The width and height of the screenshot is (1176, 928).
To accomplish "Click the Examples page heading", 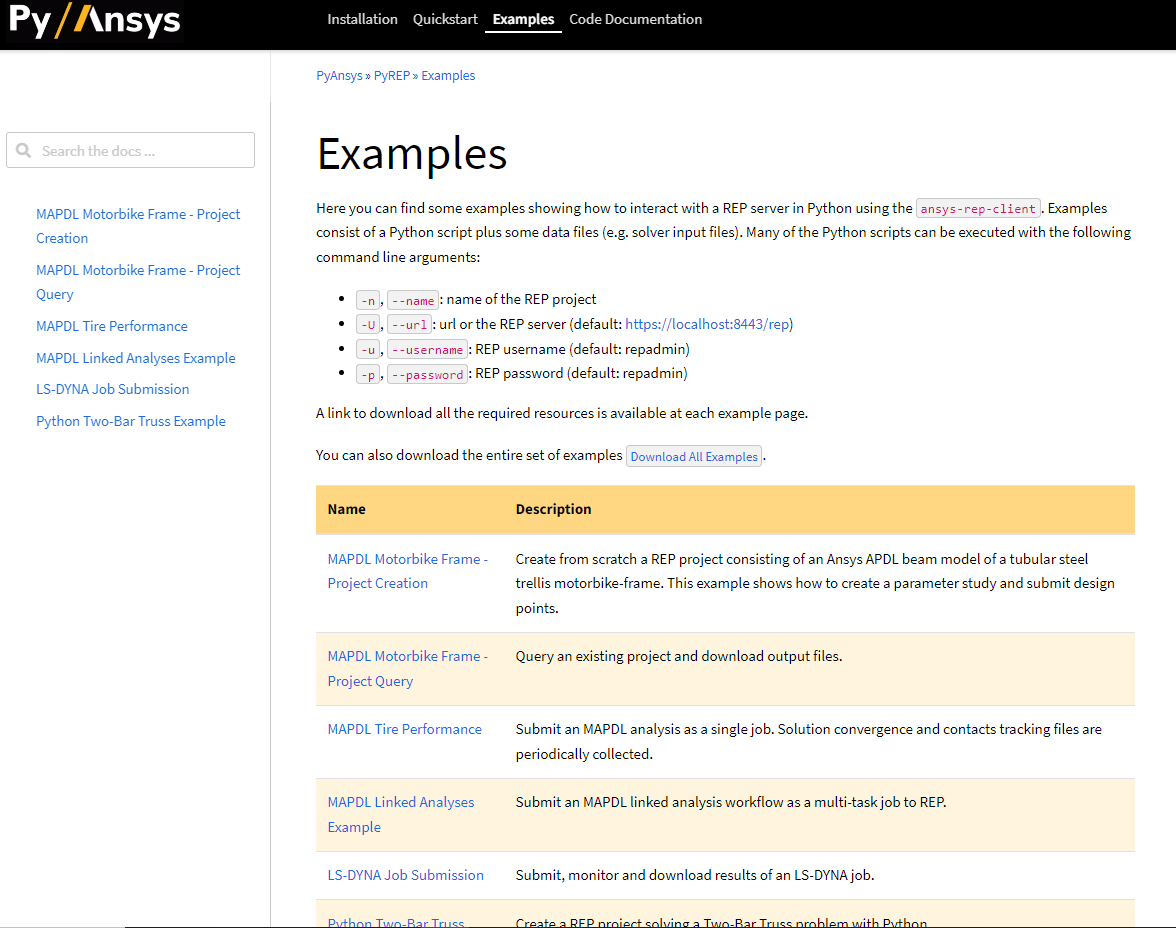I will [x=412, y=154].
